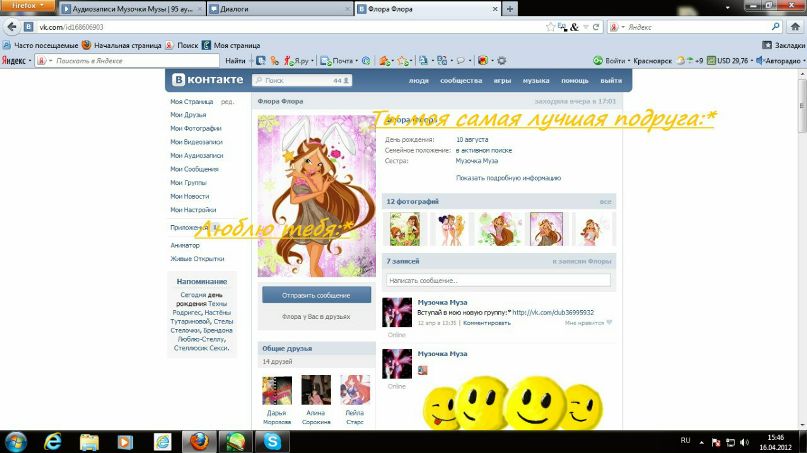807x453 pixels.
Task: Open сообщества in VK top menu
Action: point(461,81)
